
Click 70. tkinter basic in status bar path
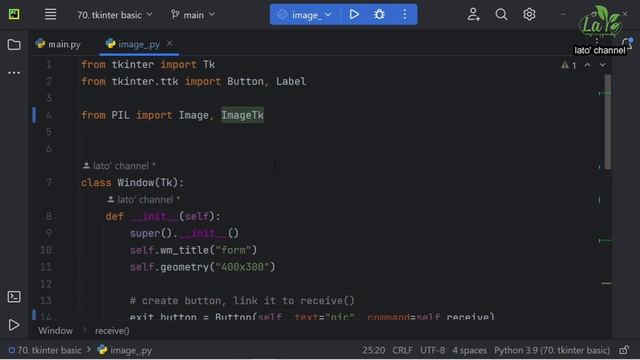[x=45, y=350]
